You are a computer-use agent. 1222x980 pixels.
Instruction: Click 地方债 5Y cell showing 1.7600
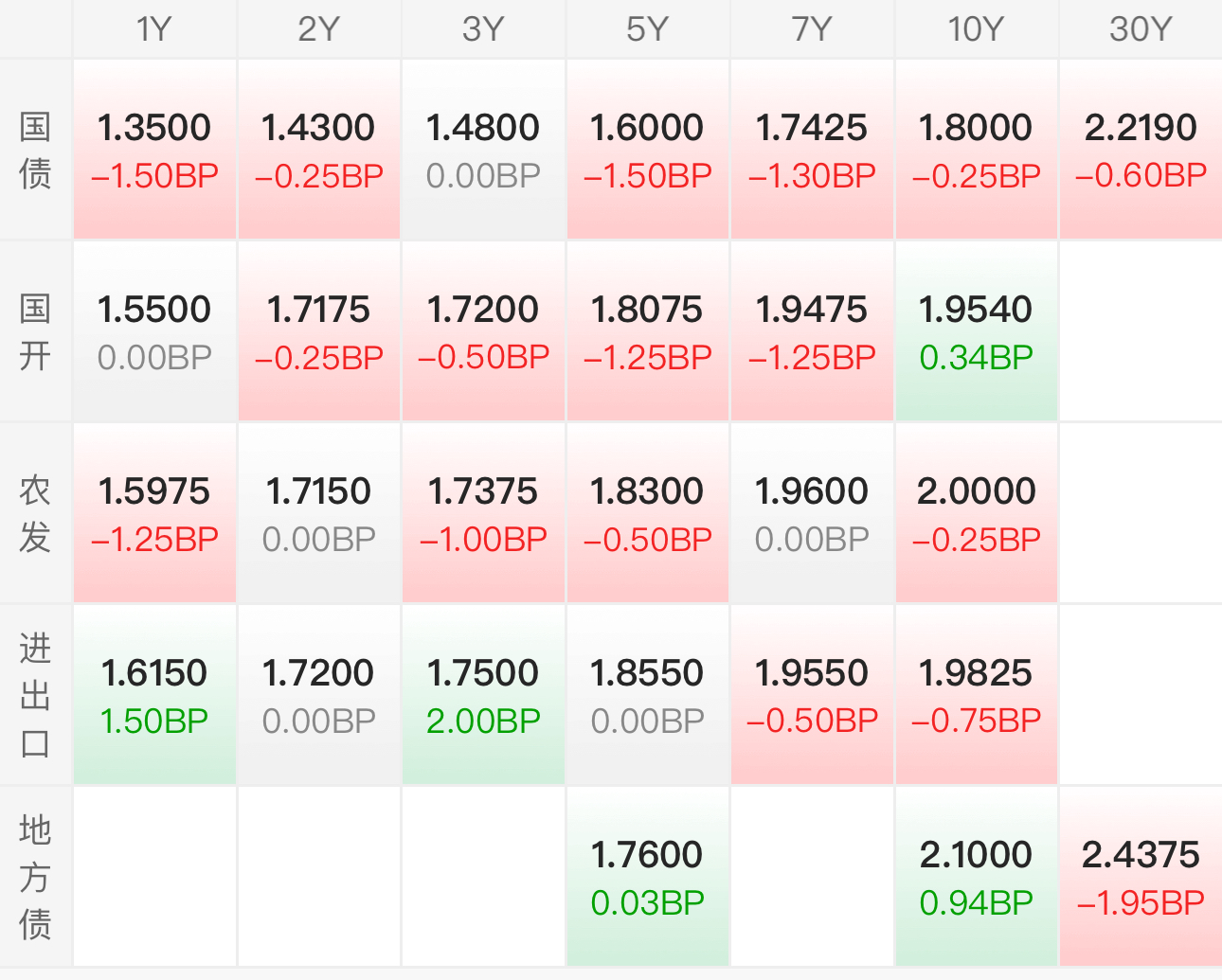[x=648, y=877]
